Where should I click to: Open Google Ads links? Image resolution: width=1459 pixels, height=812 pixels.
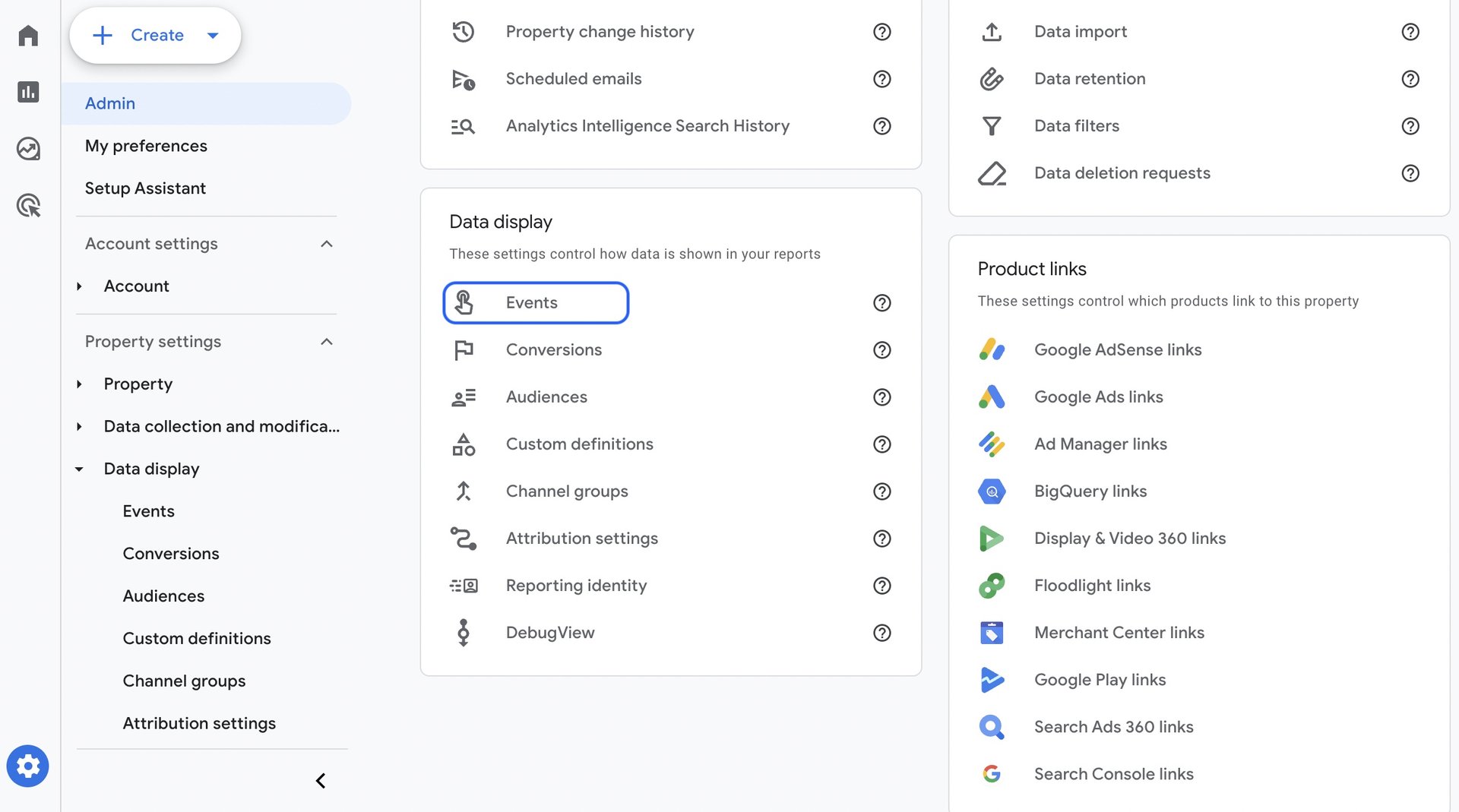pos(1098,397)
